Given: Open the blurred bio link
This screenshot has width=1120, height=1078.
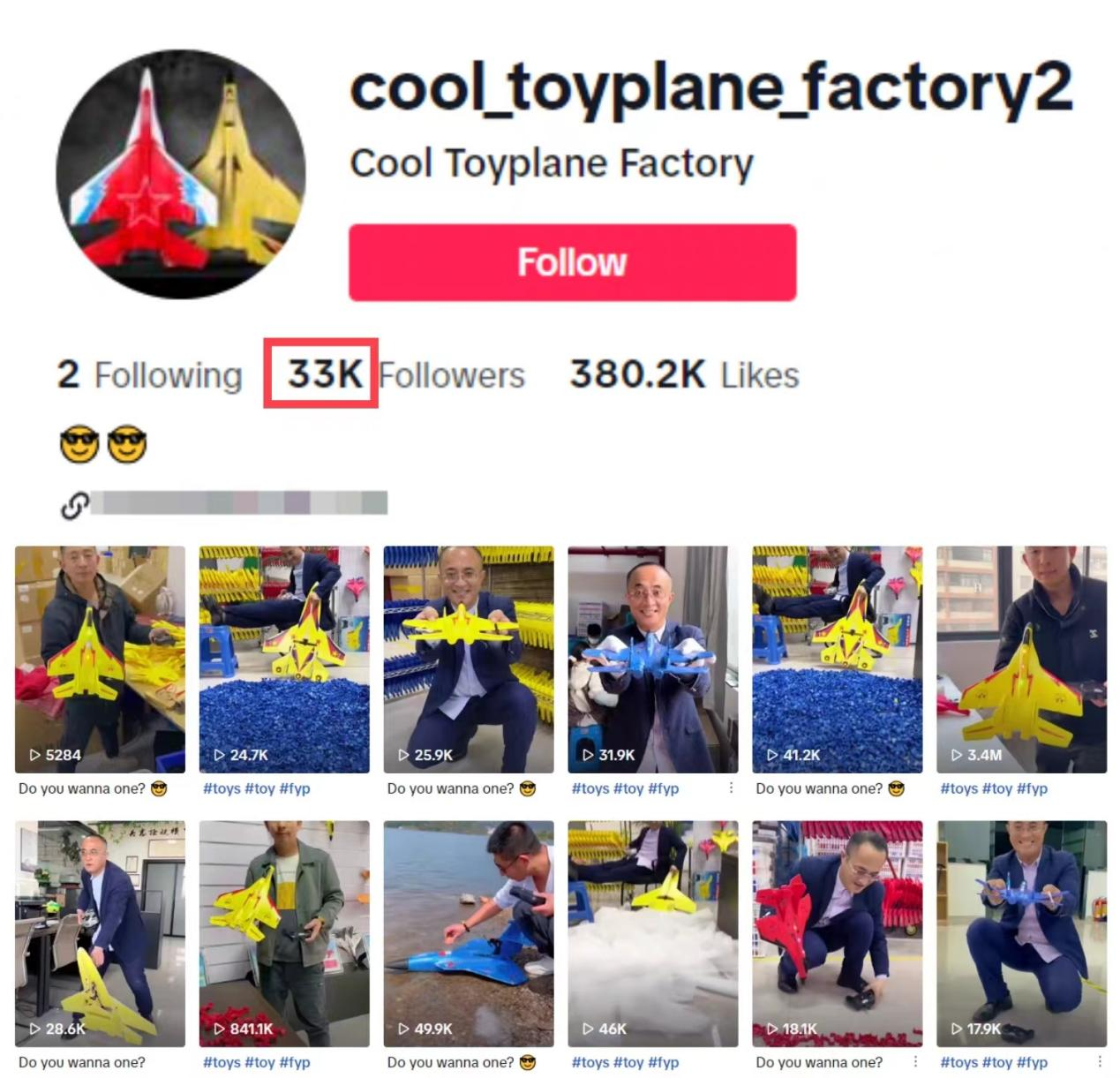Looking at the screenshot, I should coord(239,502).
